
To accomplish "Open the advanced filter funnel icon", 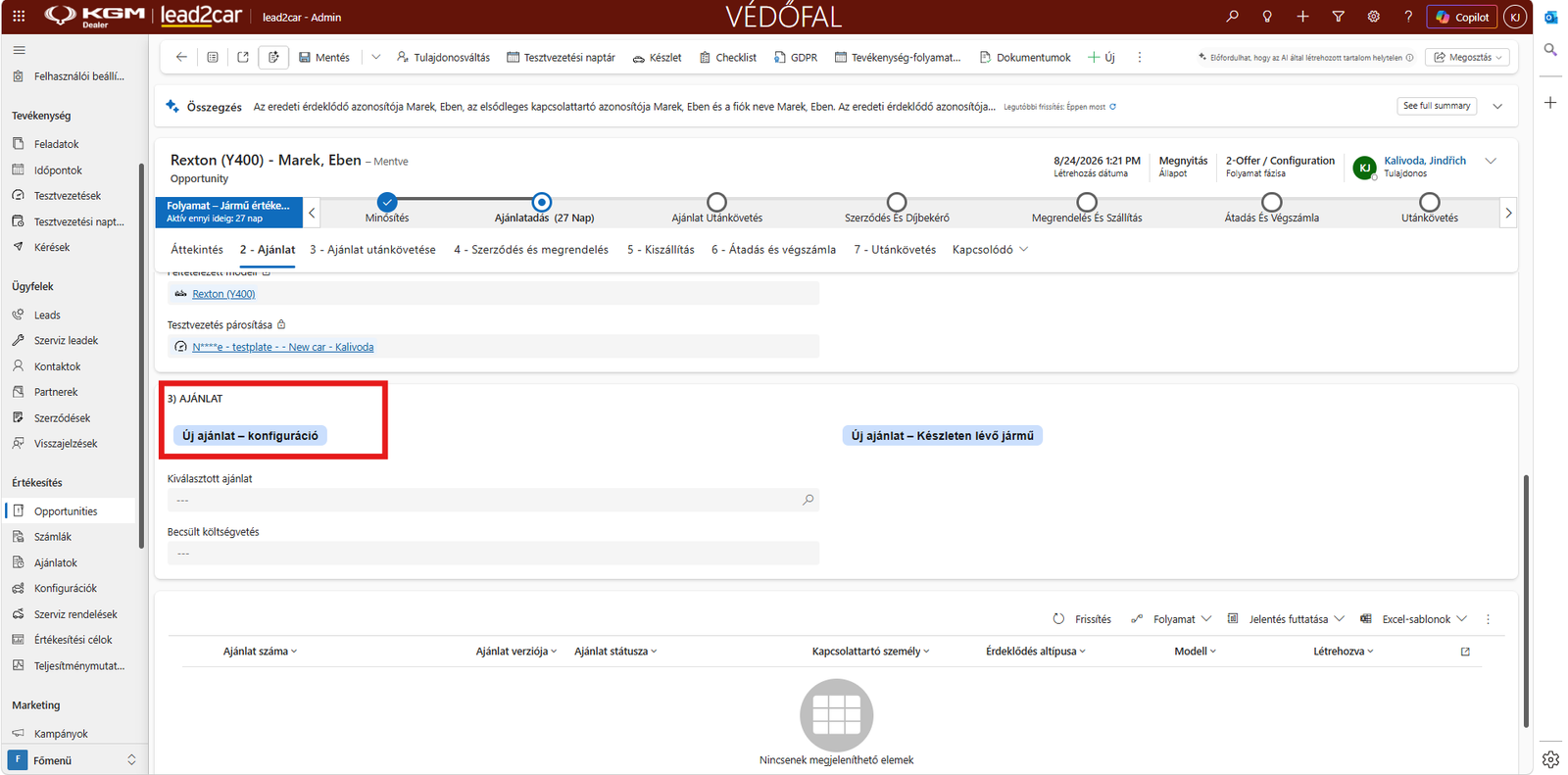I will pos(1338,17).
